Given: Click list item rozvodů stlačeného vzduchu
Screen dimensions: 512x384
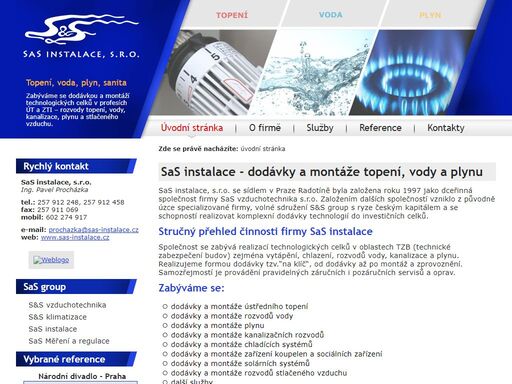Looking at the screenshot, I should (x=259, y=373).
